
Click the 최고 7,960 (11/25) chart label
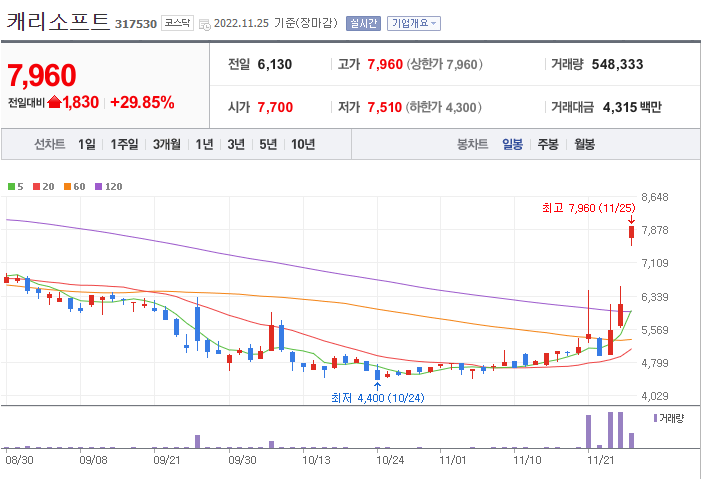coord(588,208)
